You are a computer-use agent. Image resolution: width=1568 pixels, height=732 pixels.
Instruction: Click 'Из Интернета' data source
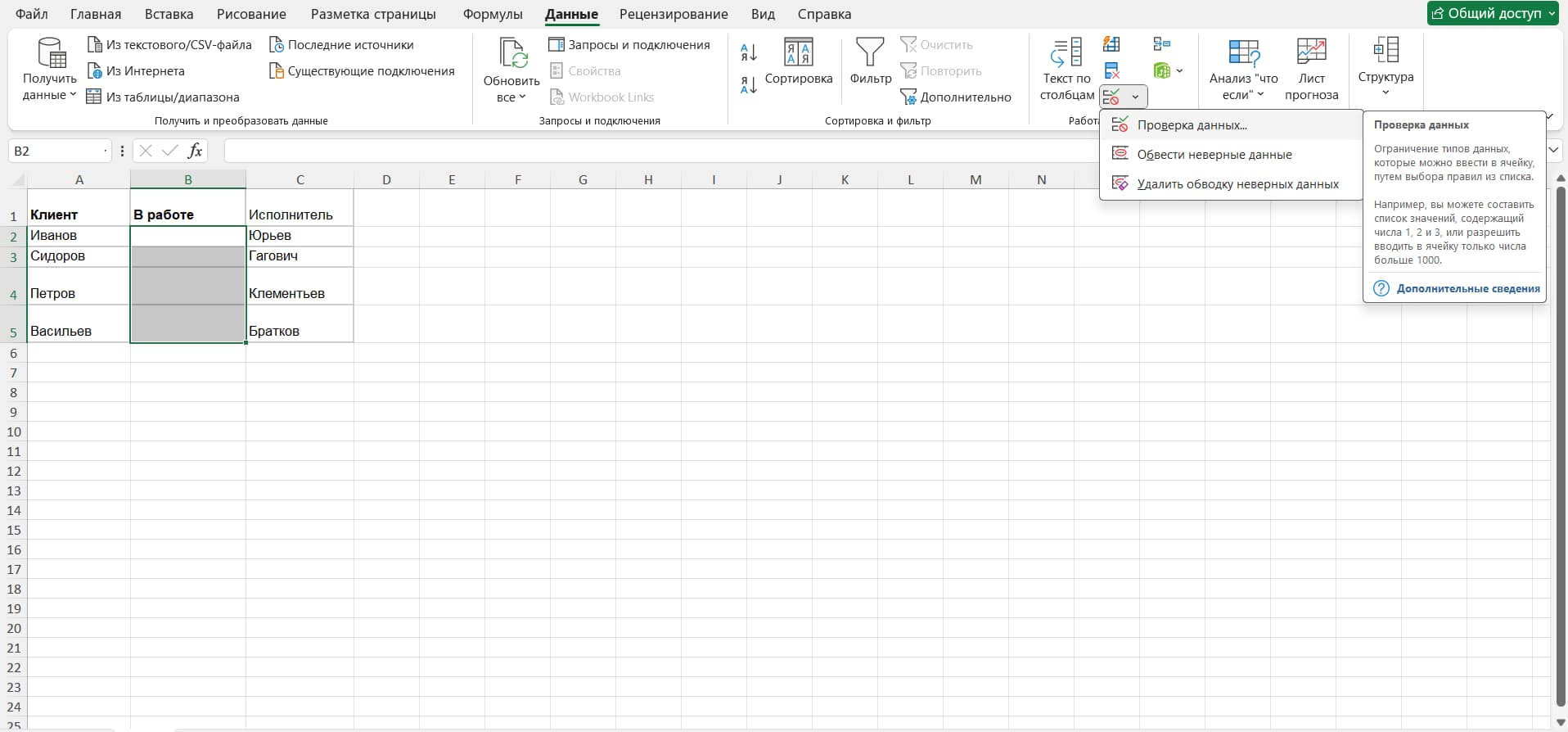pos(137,71)
